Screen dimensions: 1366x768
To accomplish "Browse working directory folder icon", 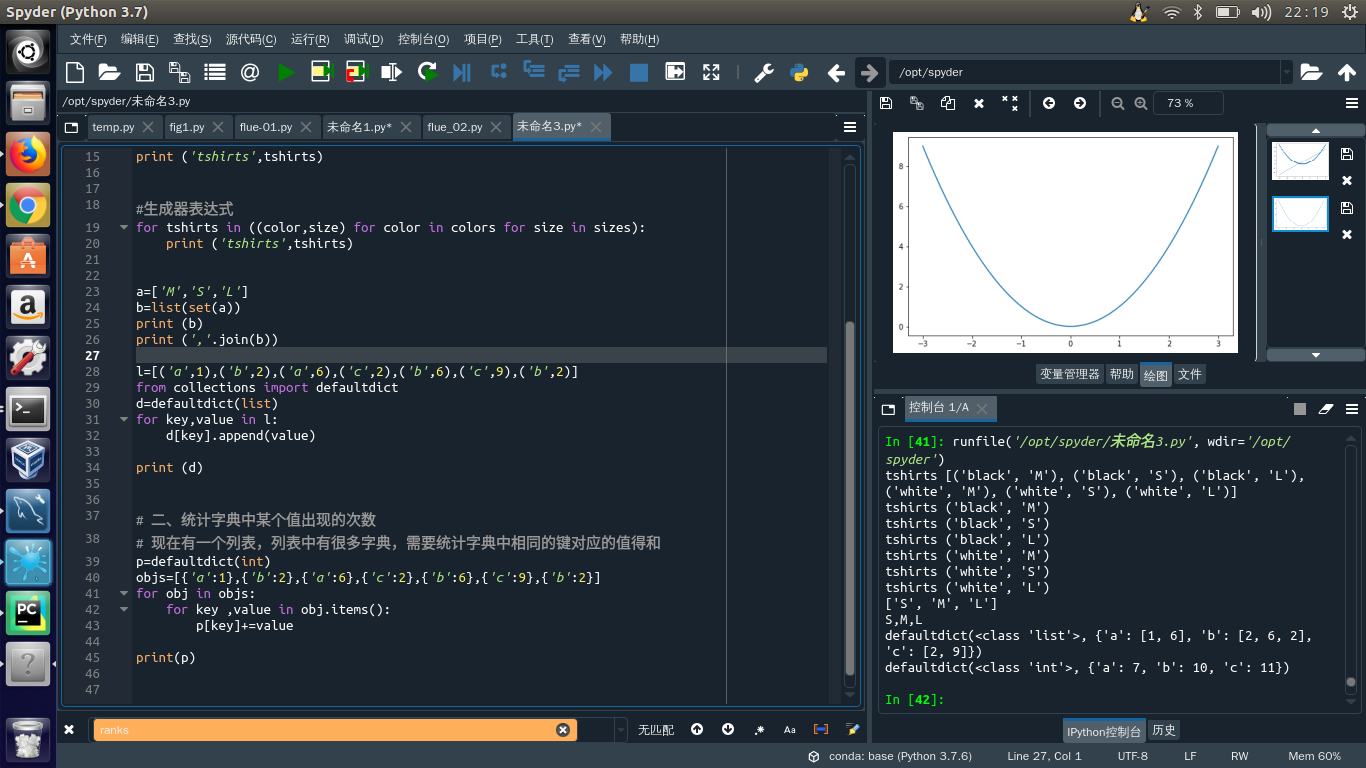I will tap(1311, 72).
